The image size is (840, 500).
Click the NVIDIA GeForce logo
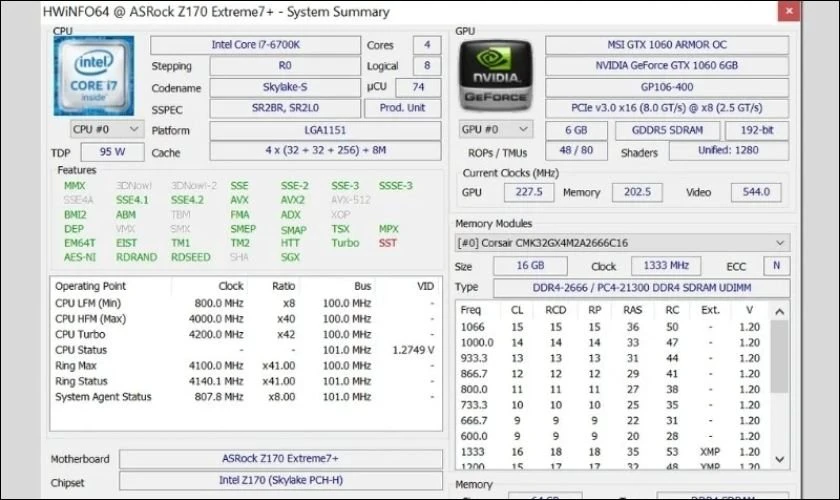(x=496, y=76)
